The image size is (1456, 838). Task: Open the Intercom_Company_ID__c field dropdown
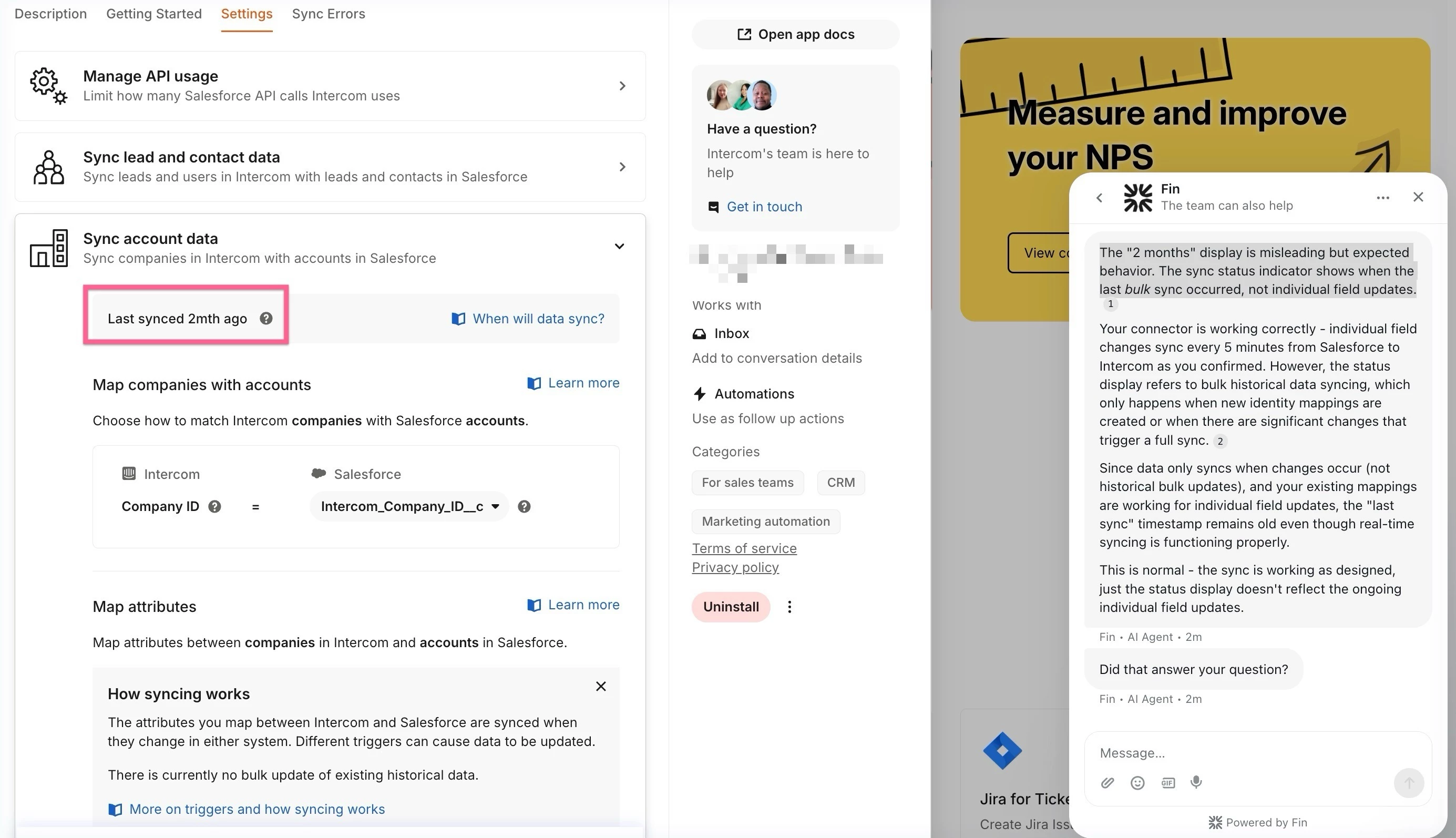pos(409,506)
